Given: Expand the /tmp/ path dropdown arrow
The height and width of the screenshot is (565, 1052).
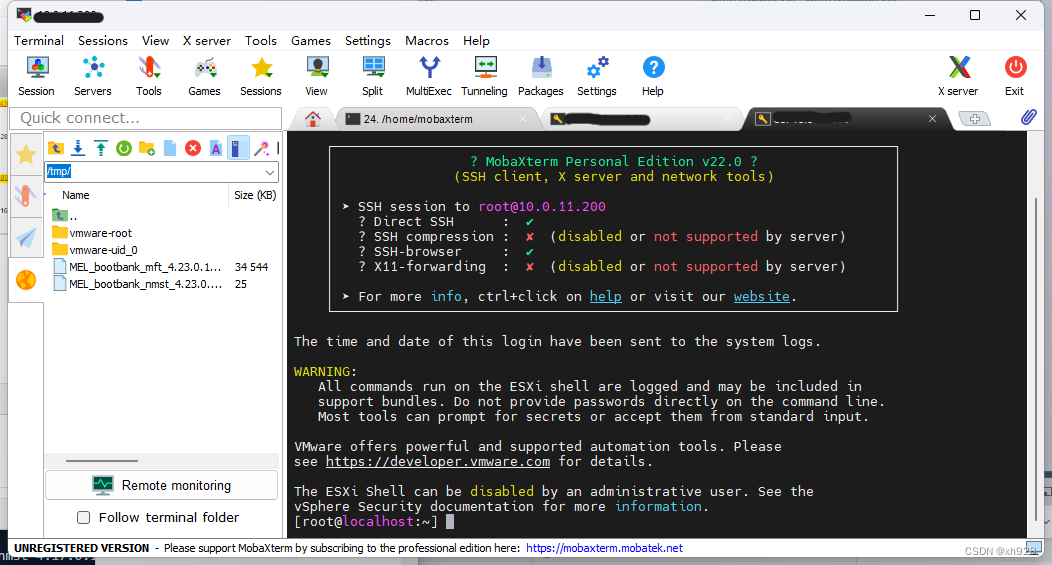Looking at the screenshot, I should (269, 172).
